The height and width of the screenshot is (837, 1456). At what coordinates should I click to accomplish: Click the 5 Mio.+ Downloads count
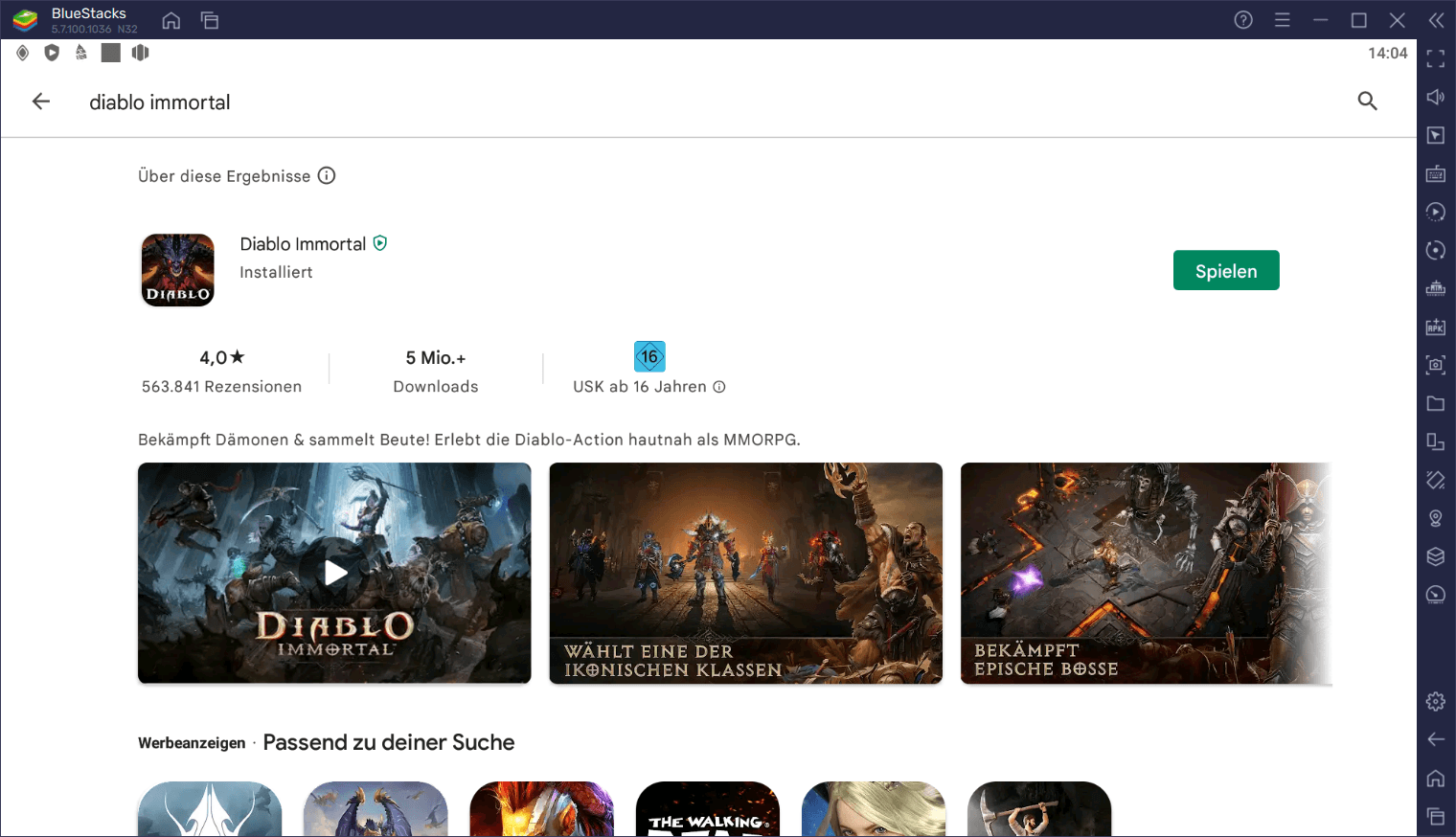coord(436,358)
